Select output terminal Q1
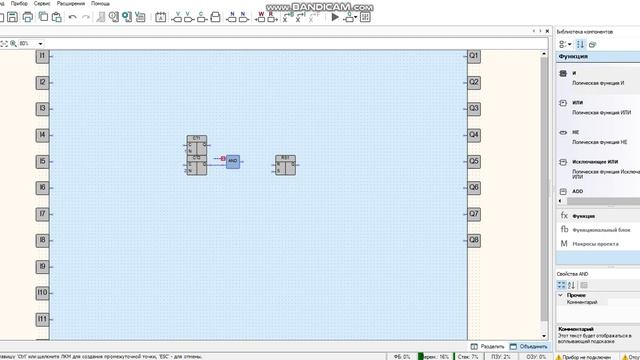Viewport: 640px width, 360px height. click(473, 56)
